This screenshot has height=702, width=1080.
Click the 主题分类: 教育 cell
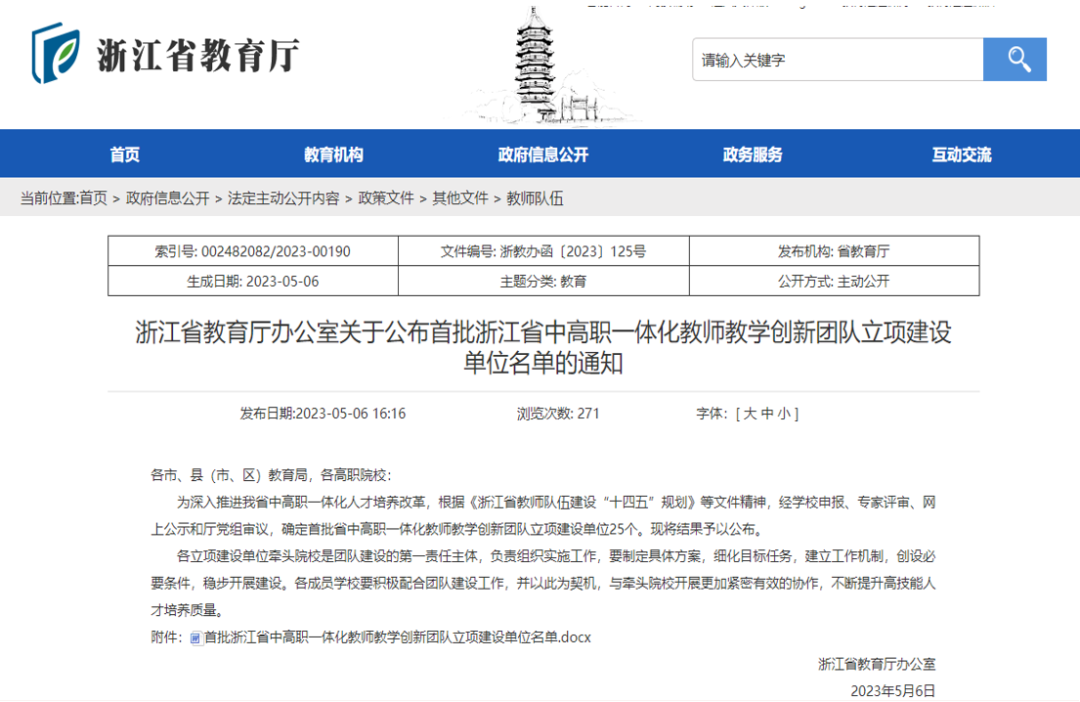coord(543,281)
